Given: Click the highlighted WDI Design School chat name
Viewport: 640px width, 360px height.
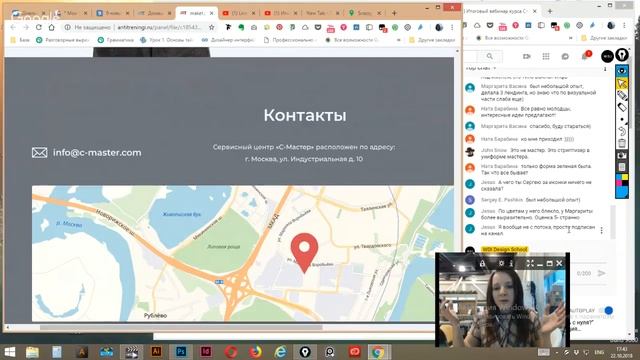Looking at the screenshot, I should (x=504, y=249).
